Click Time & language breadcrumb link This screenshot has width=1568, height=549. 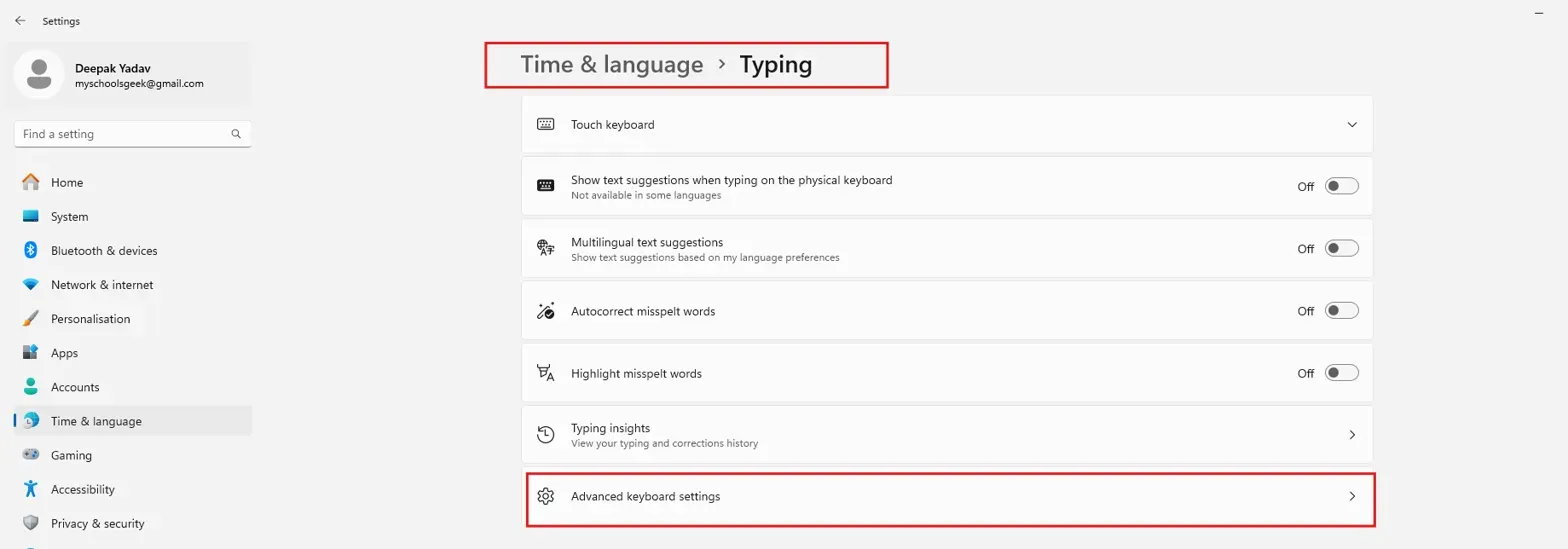click(x=612, y=65)
